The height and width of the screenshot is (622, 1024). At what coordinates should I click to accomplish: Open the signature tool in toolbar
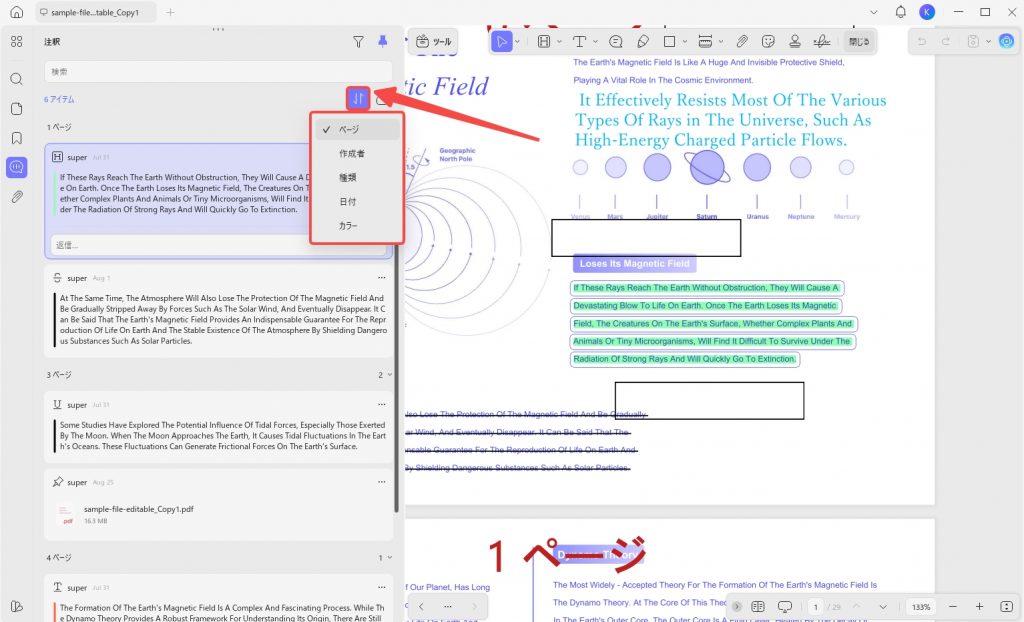(x=822, y=42)
